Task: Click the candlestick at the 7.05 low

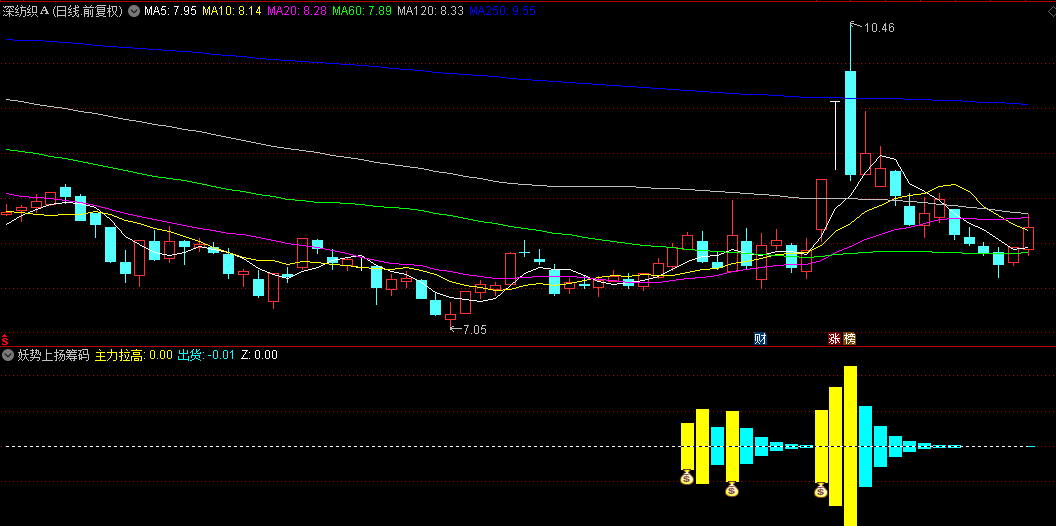Action: coord(451,317)
